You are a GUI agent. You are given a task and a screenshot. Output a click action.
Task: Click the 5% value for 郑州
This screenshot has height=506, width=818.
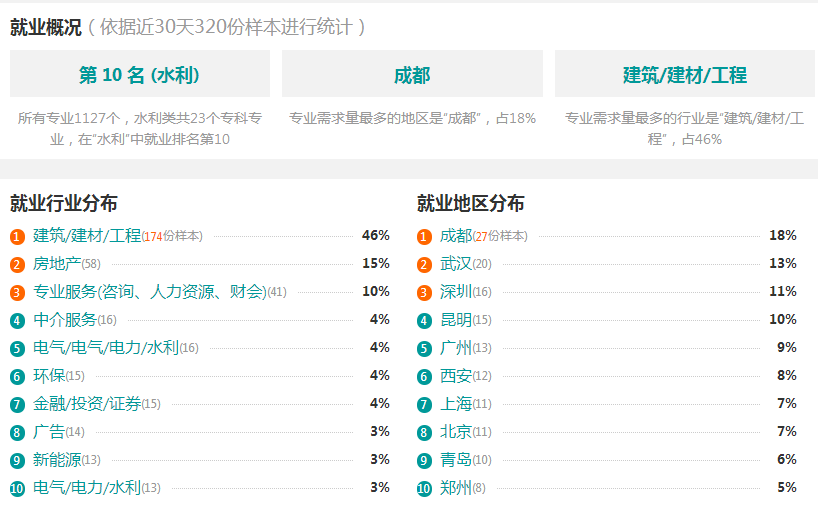[787, 487]
